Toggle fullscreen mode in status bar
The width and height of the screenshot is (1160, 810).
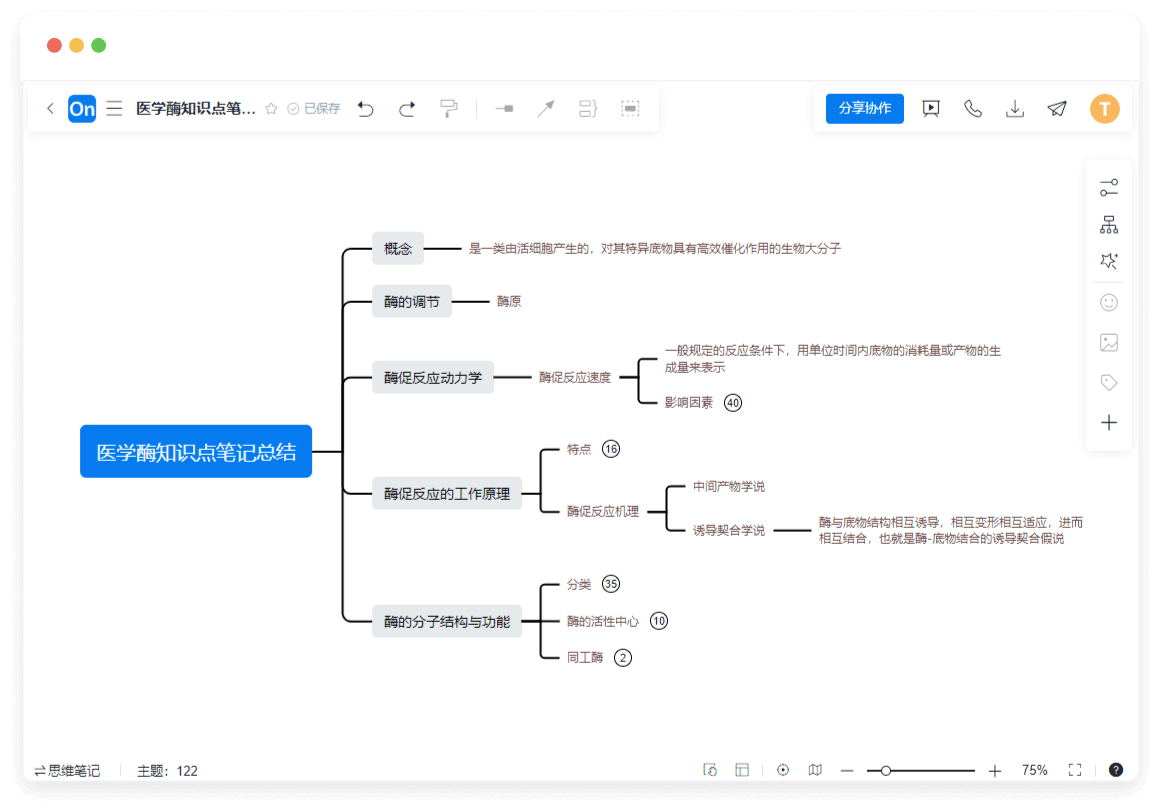[x=1075, y=770]
